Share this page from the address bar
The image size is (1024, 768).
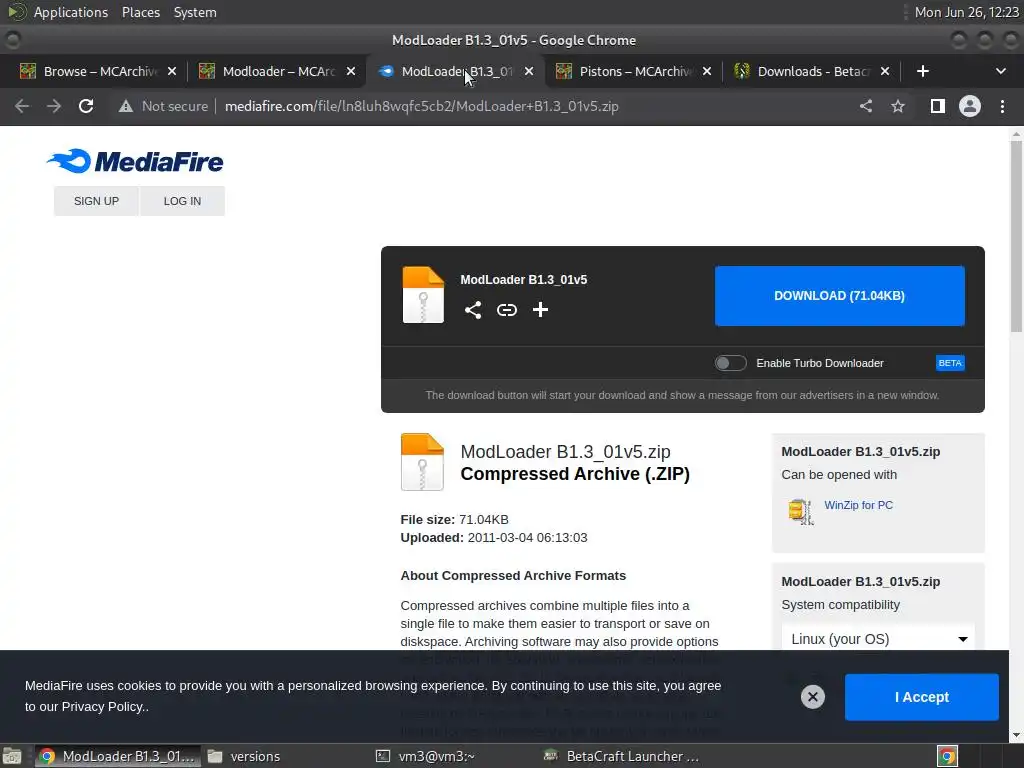tap(866, 106)
